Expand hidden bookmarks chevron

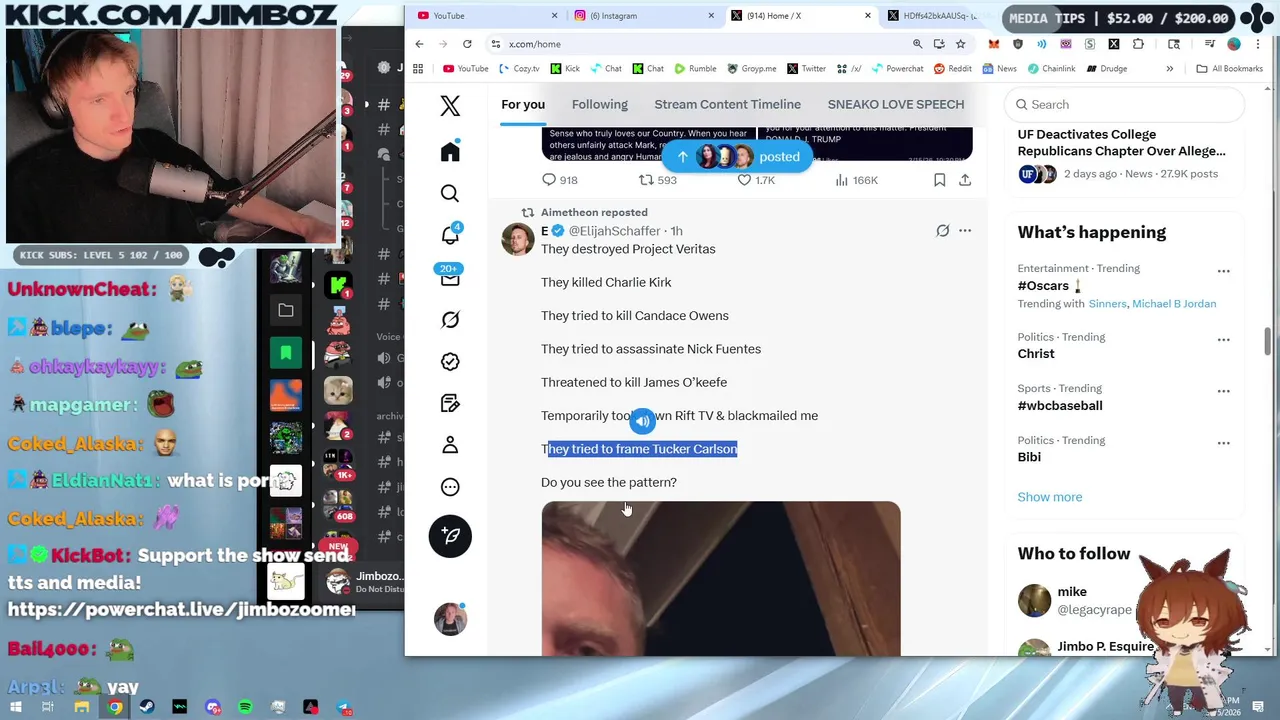(1169, 69)
